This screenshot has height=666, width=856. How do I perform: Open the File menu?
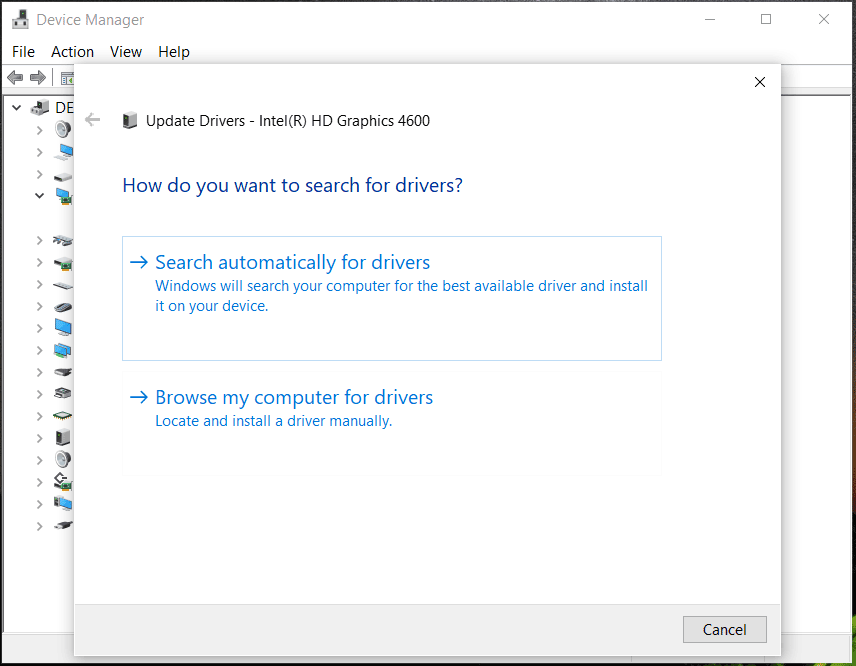click(x=23, y=52)
